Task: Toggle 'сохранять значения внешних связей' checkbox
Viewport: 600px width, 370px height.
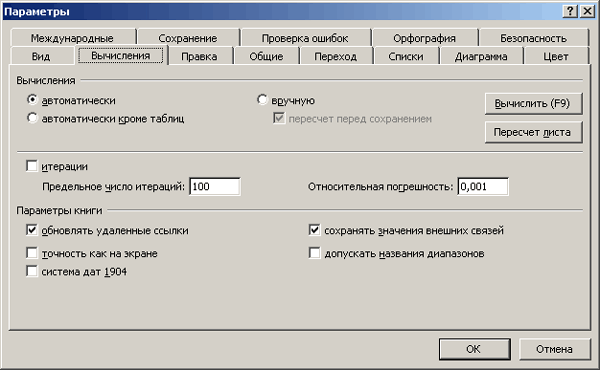Action: pos(314,230)
